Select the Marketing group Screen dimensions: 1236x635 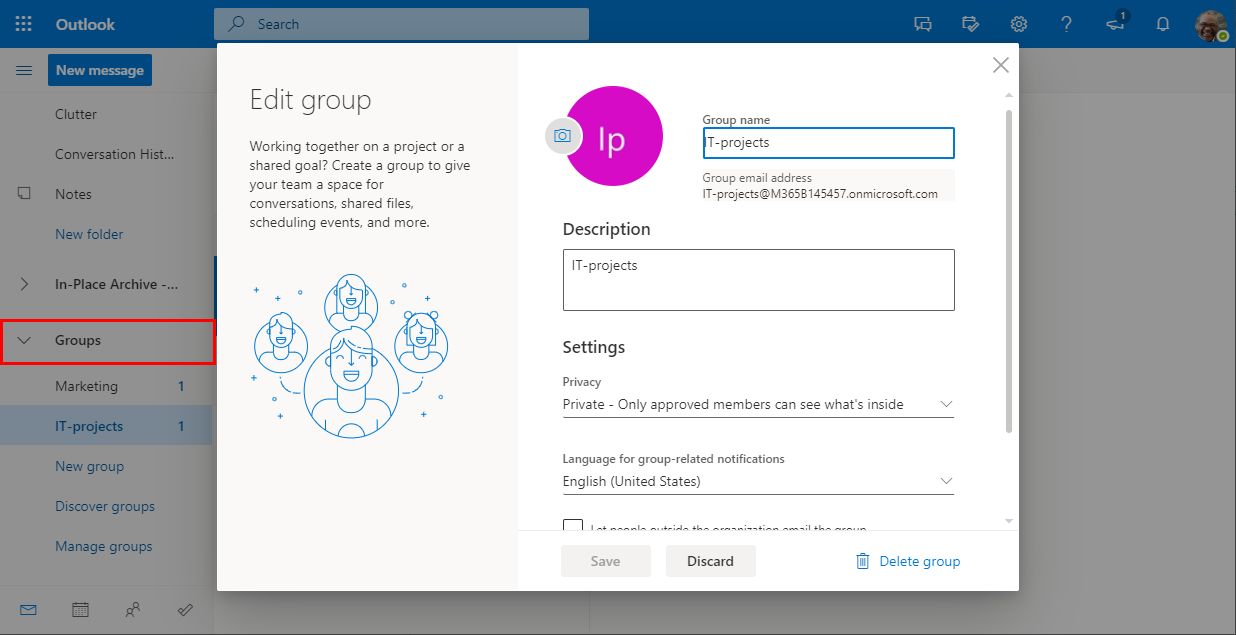(86, 386)
